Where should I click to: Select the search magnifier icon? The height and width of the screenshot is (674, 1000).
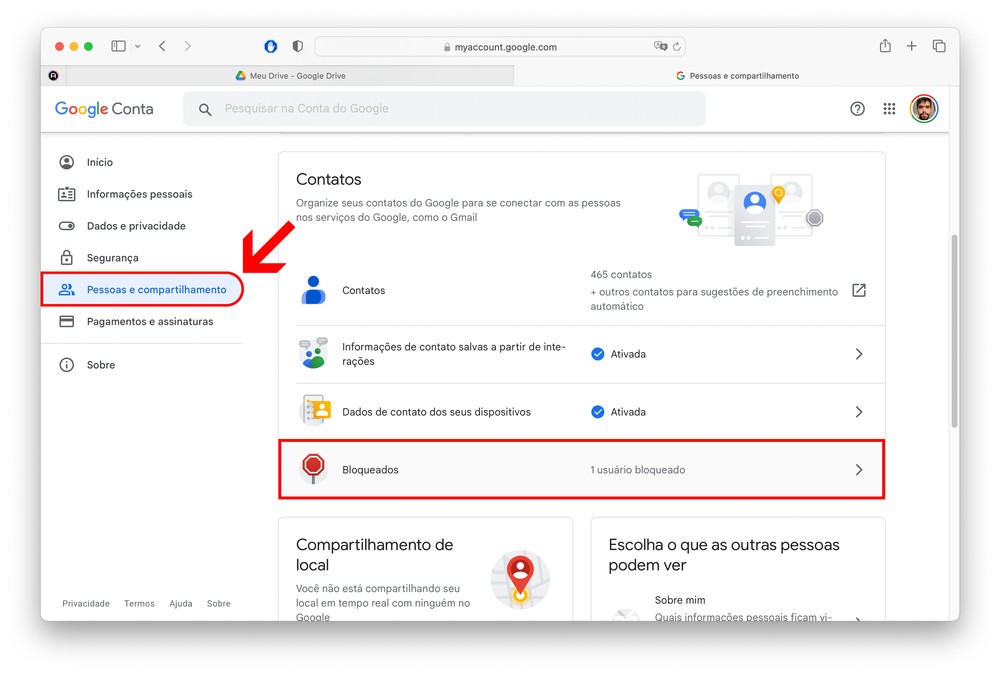pyautogui.click(x=205, y=109)
